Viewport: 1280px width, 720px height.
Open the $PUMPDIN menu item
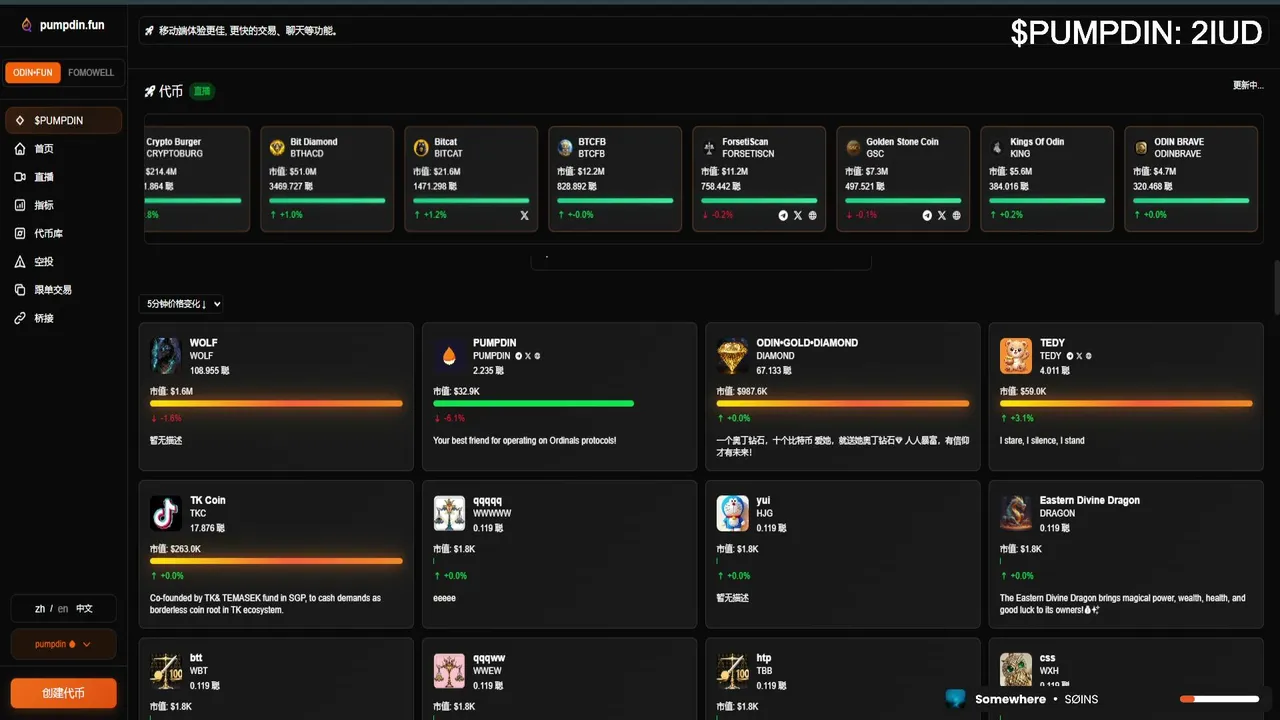coord(63,120)
